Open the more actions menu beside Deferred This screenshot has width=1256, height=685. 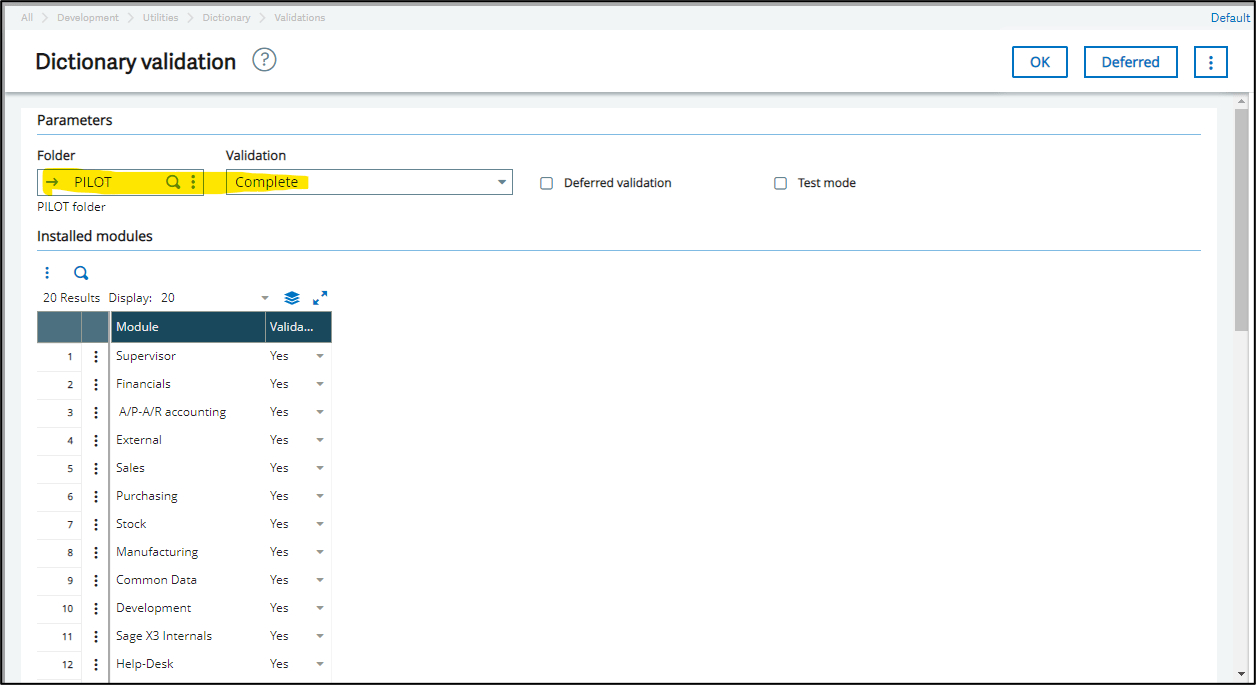(1210, 62)
